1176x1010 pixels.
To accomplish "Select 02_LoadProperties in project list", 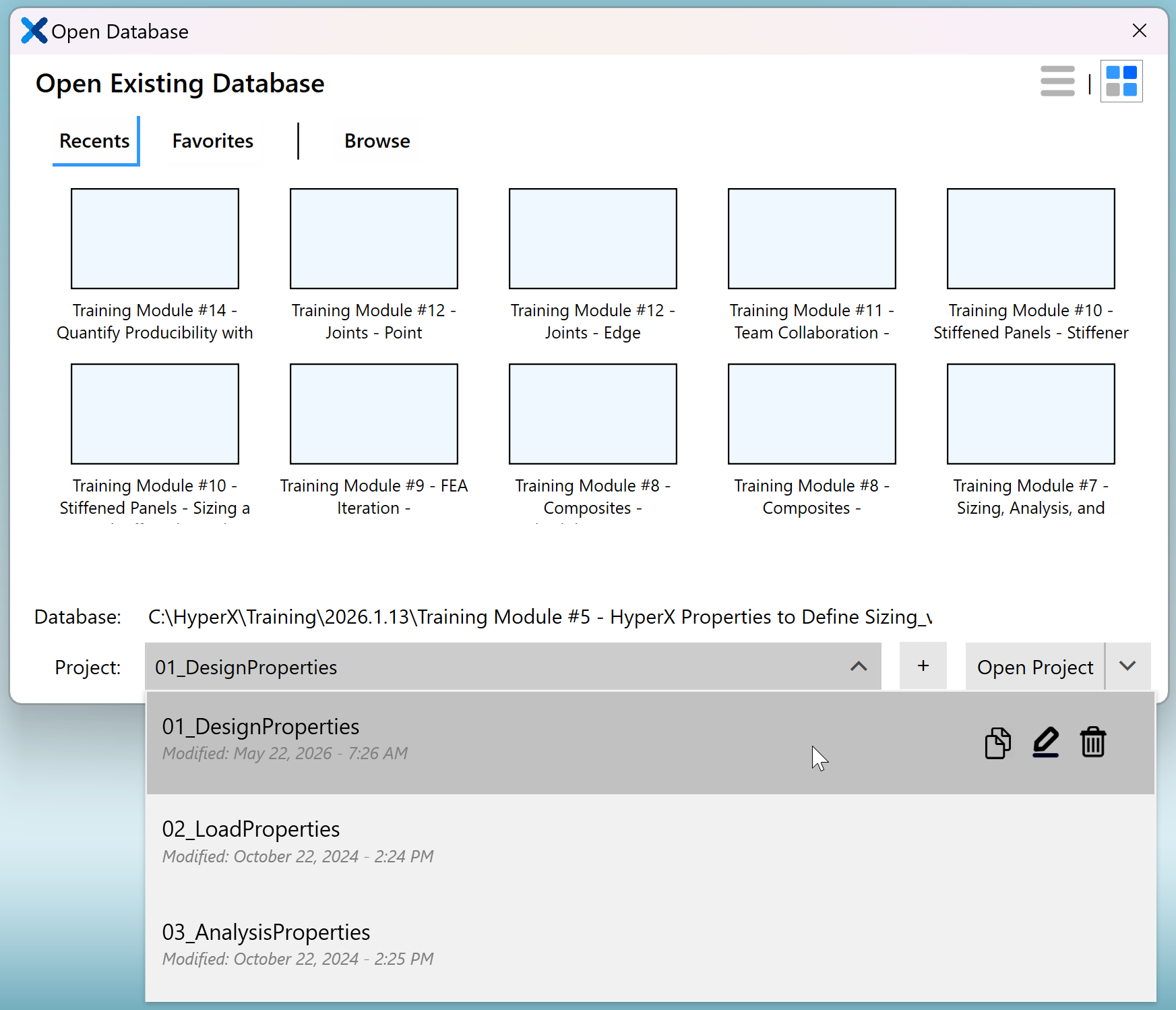I will click(x=650, y=845).
